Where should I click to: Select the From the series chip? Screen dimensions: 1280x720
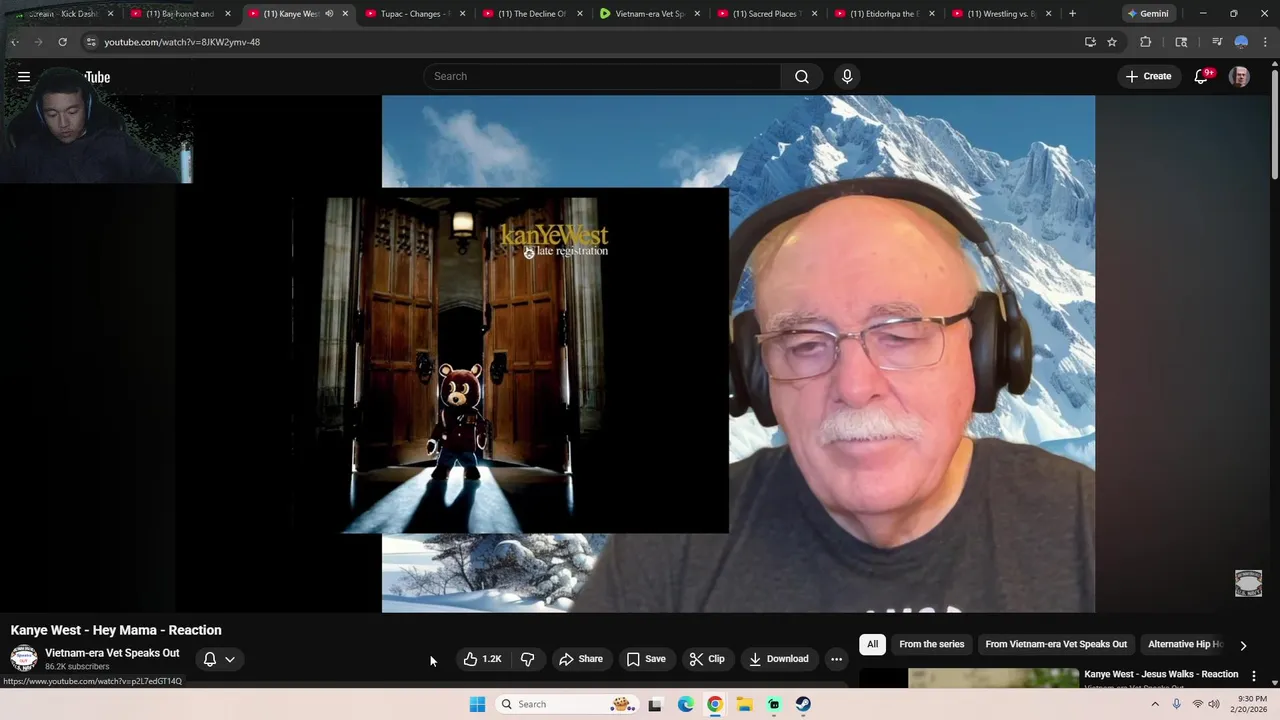click(x=931, y=644)
